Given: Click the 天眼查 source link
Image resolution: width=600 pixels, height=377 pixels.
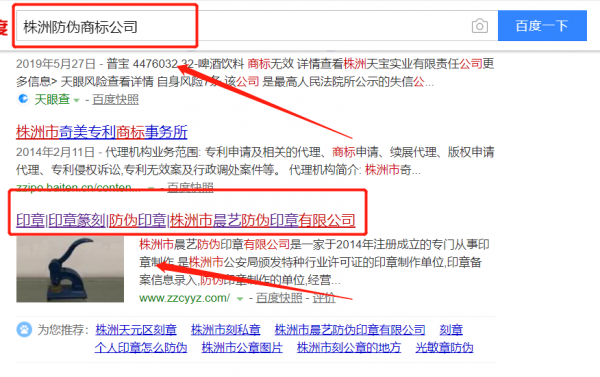Looking at the screenshot, I should click(52, 100).
